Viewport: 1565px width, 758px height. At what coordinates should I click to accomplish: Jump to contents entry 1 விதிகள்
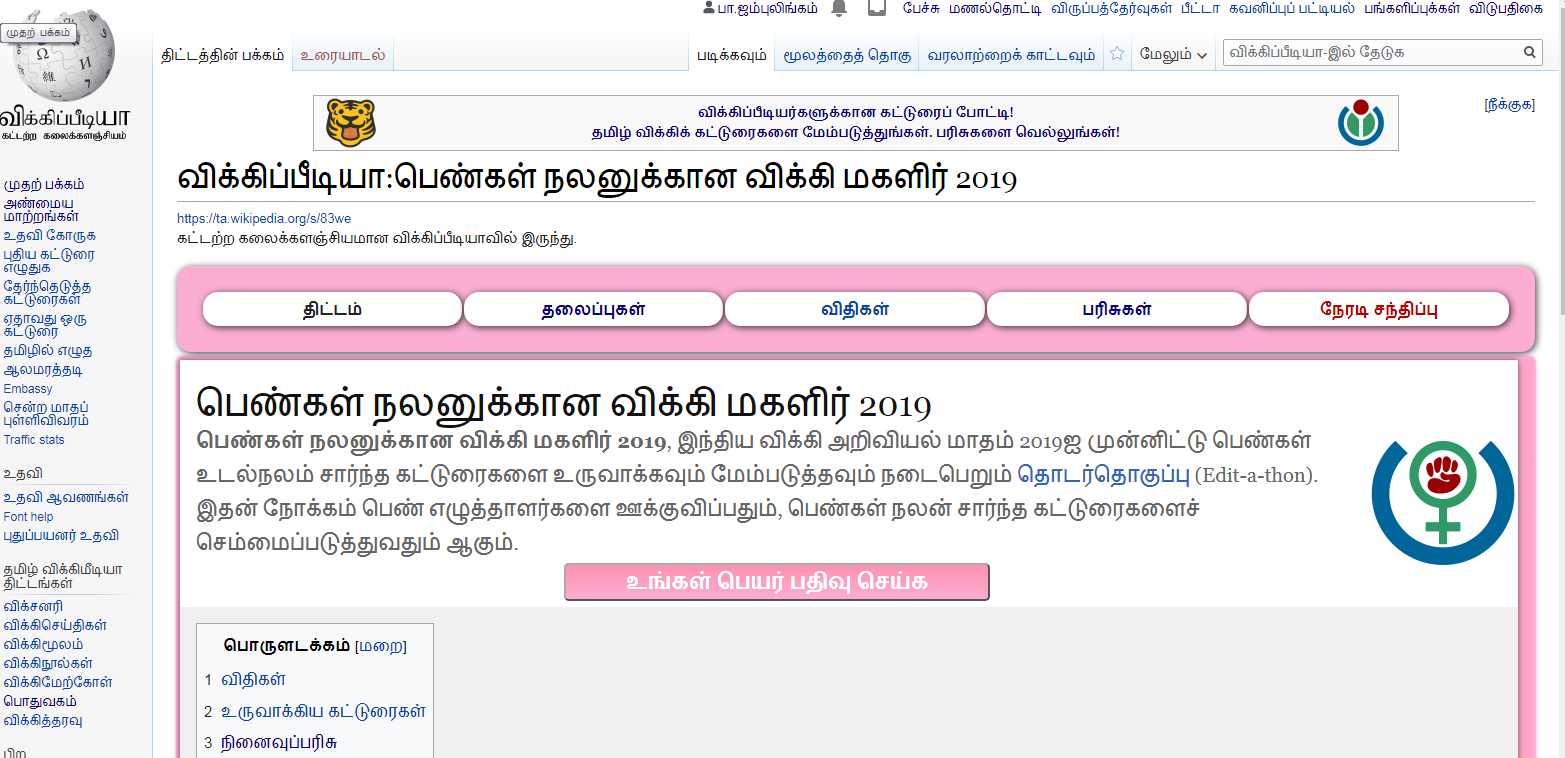point(245,680)
